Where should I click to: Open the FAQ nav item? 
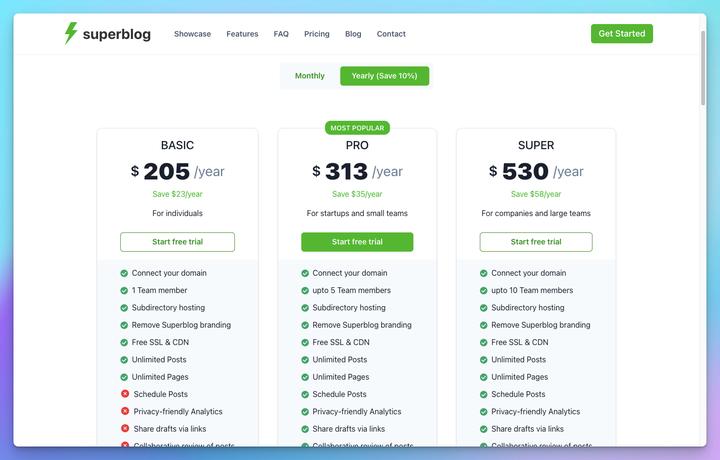tap(281, 34)
